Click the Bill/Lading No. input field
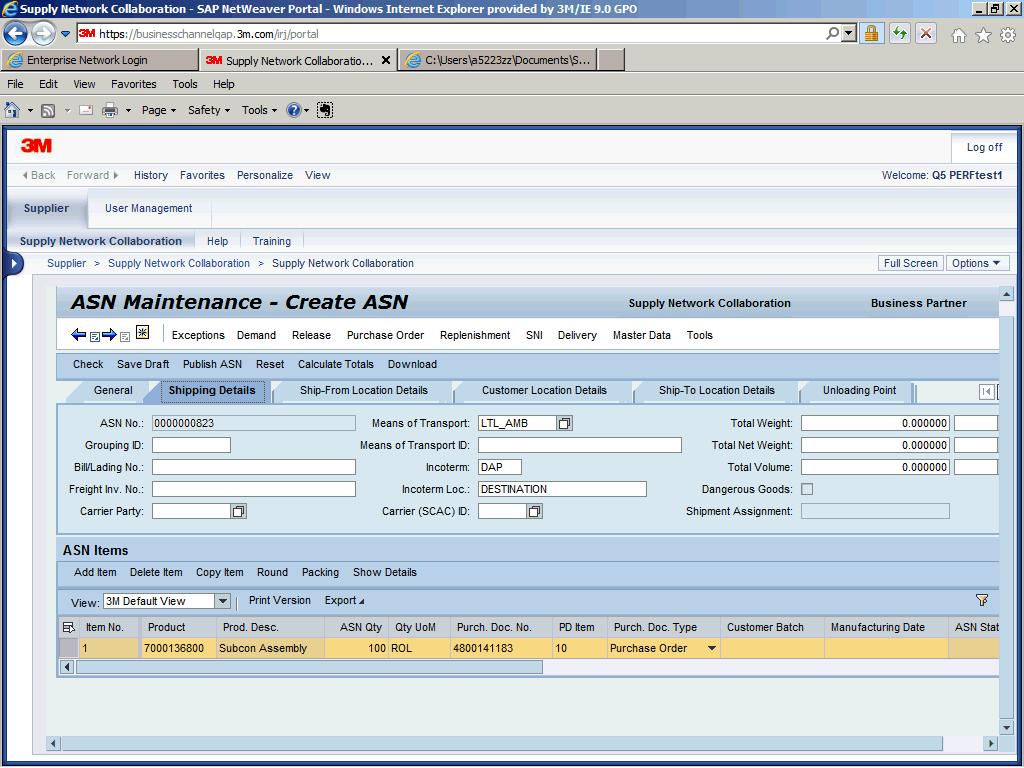This screenshot has width=1024, height=768. coord(253,467)
